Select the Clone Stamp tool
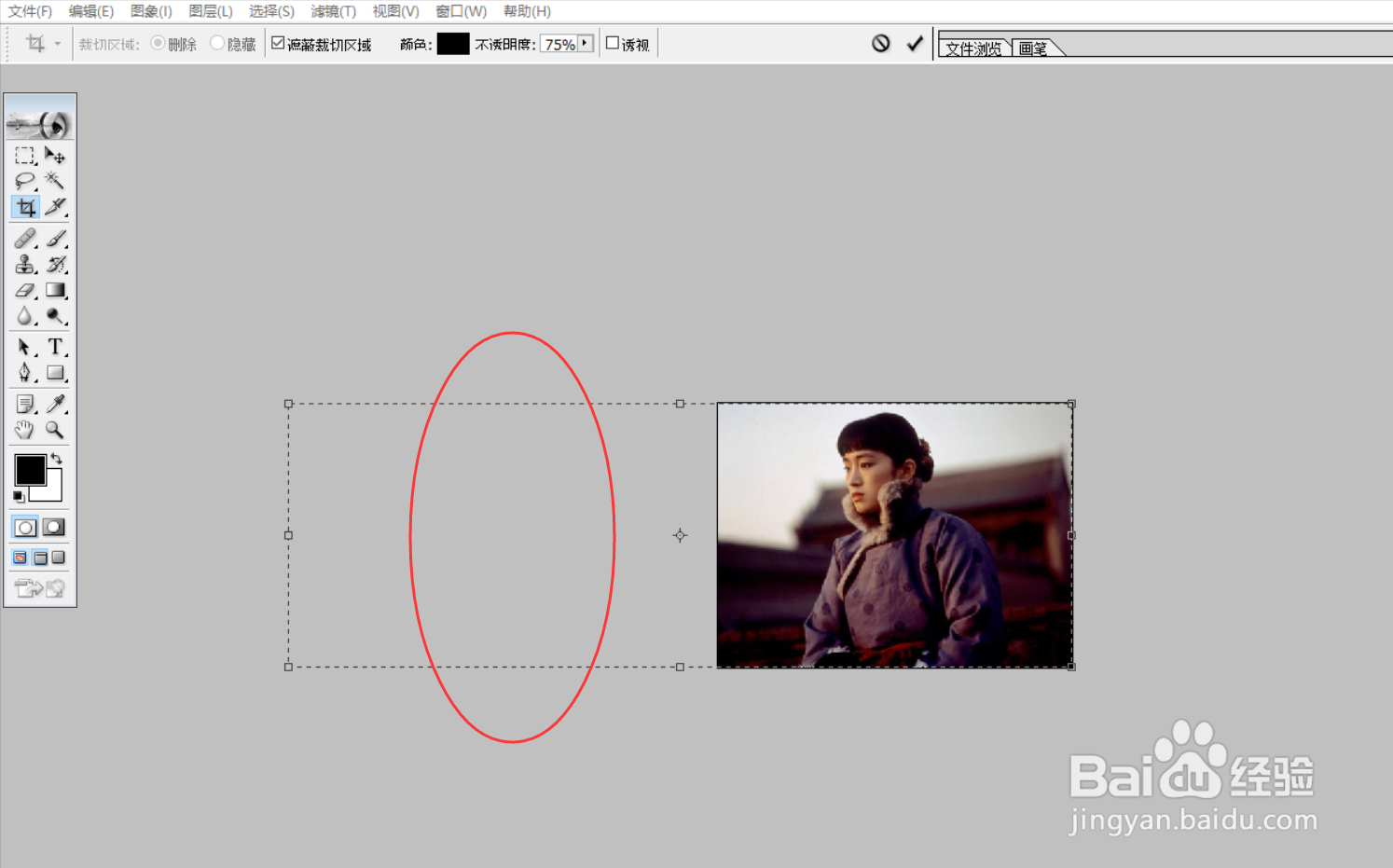This screenshot has width=1393, height=868. click(25, 264)
